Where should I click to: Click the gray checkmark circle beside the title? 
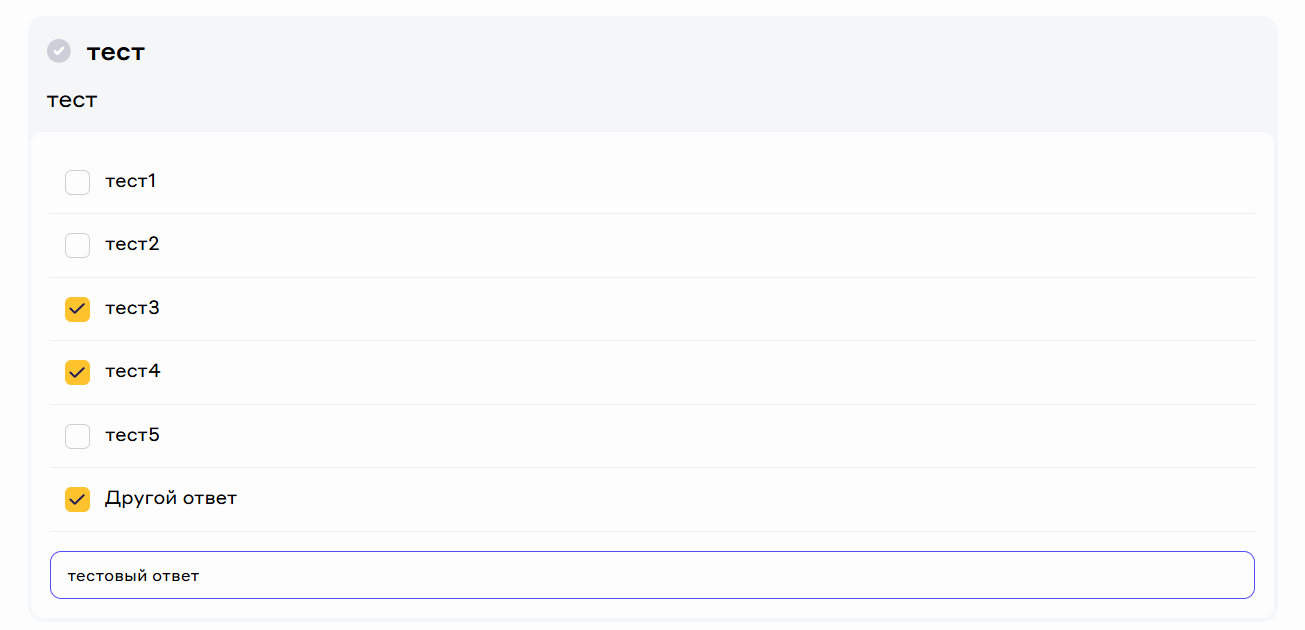(x=59, y=51)
